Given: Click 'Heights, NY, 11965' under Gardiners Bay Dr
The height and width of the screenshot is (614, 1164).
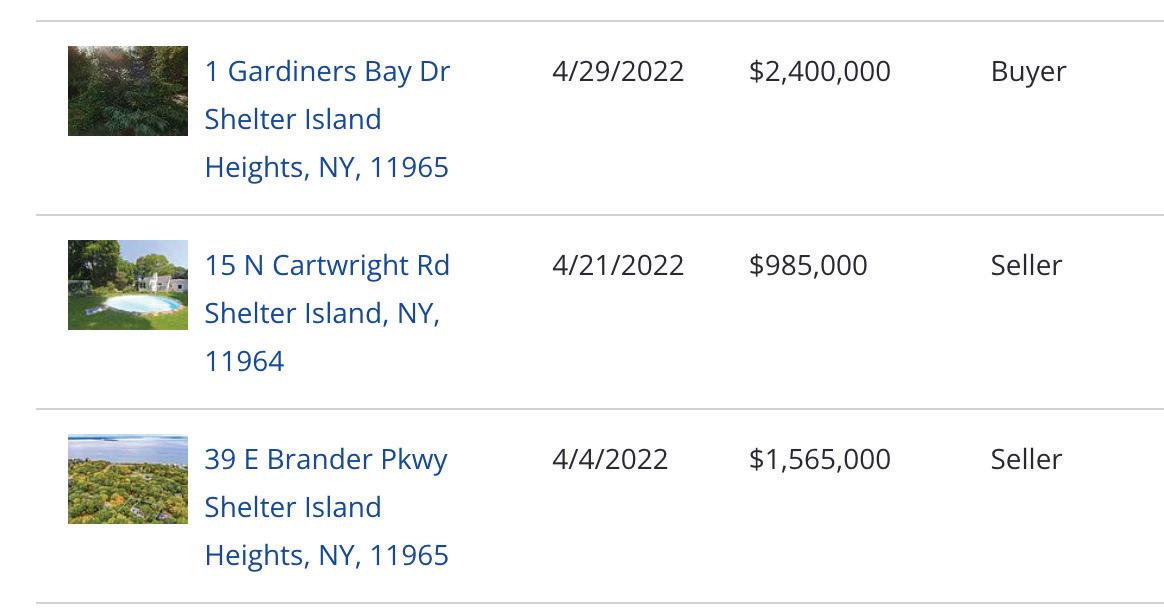Looking at the screenshot, I should coord(327,168).
